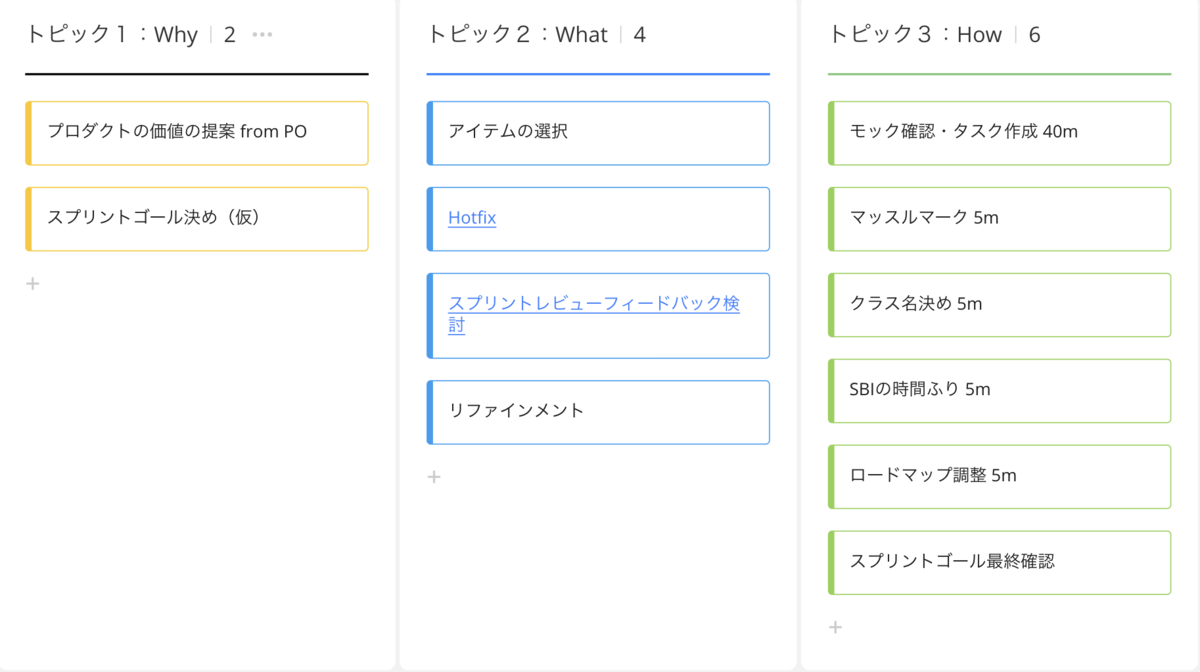This screenshot has height=672, width=1200.
Task: Select the スプリントゴール決め（仮）card
Action: pyautogui.click(x=197, y=219)
